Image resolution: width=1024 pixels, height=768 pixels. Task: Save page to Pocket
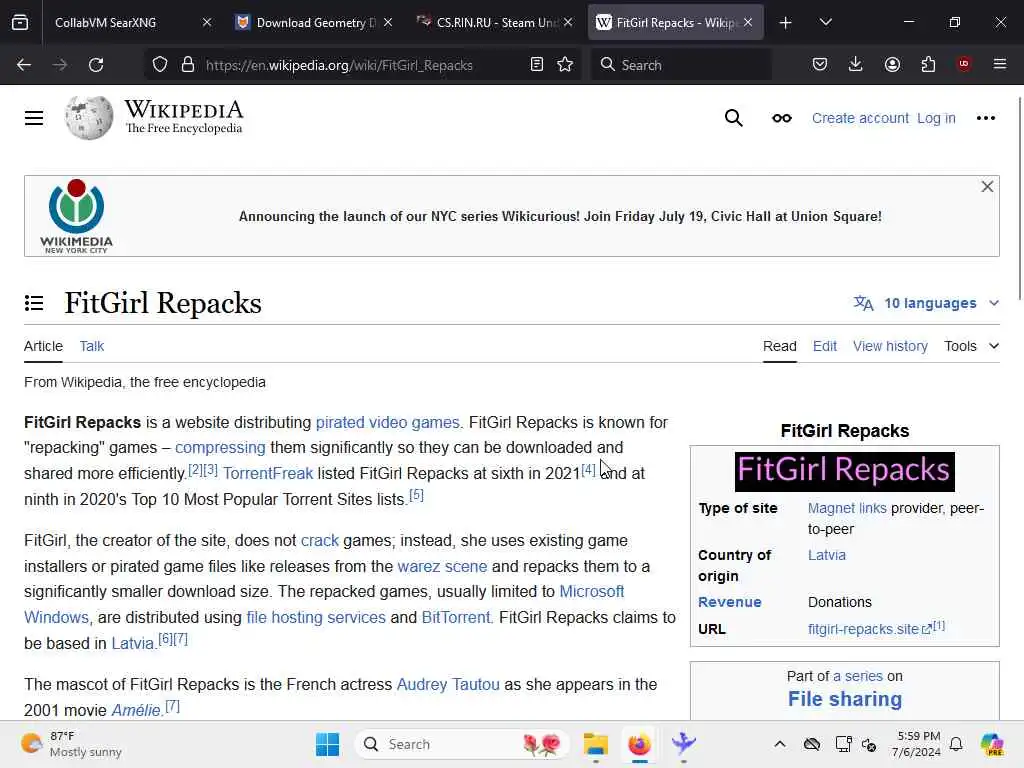[820, 64]
